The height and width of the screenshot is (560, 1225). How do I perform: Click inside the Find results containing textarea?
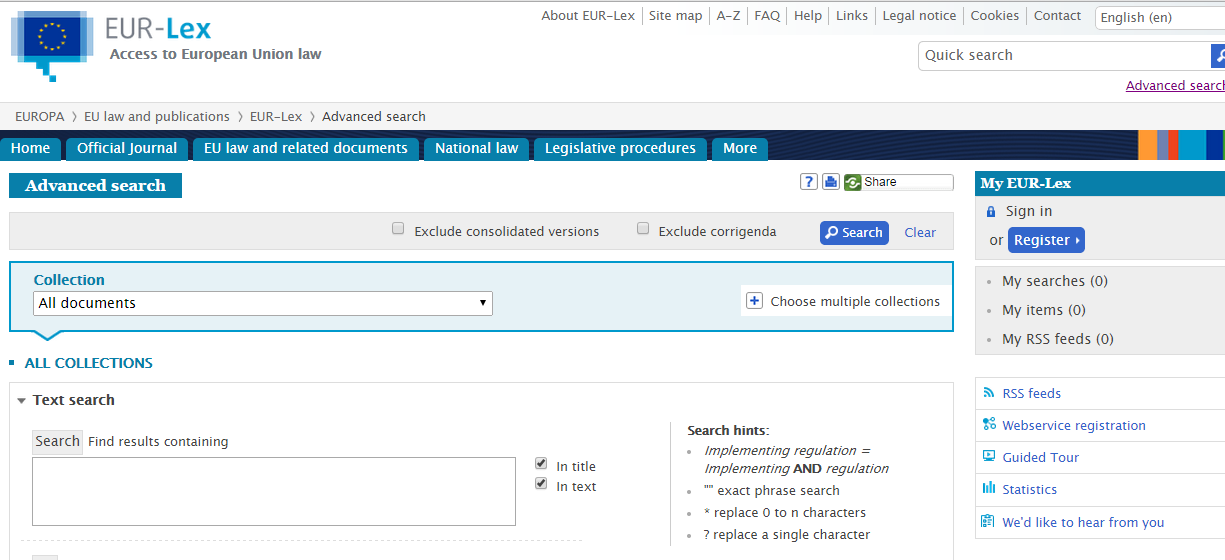click(274, 492)
